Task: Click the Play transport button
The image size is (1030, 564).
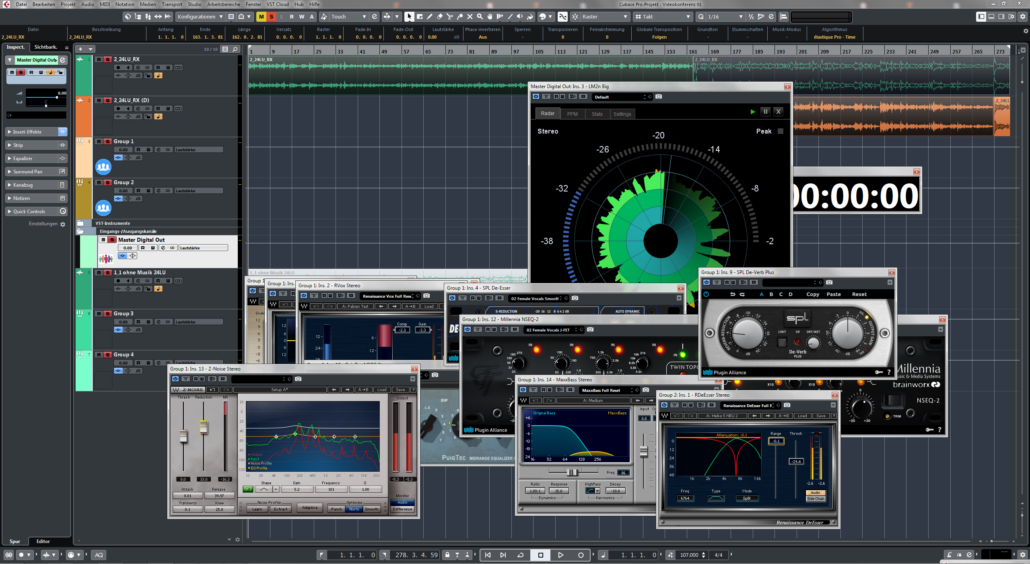Action: (561, 555)
